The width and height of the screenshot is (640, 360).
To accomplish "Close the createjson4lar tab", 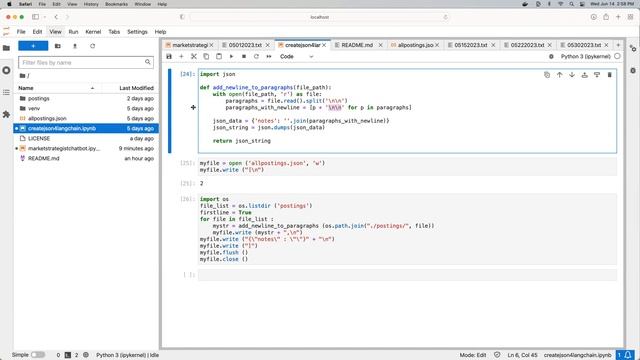I will pos(324,45).
